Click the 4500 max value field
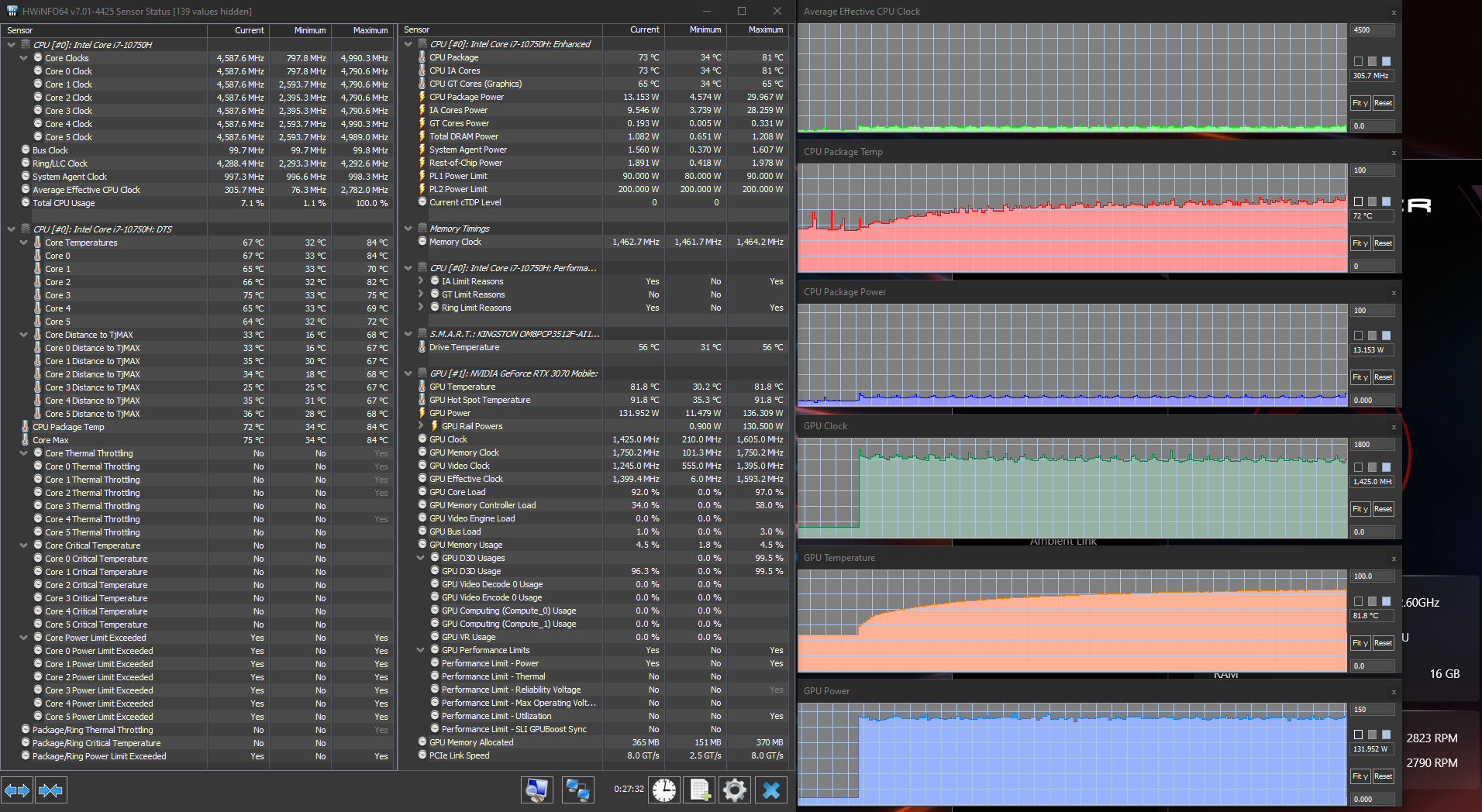The height and width of the screenshot is (812, 1482). 1372,30
